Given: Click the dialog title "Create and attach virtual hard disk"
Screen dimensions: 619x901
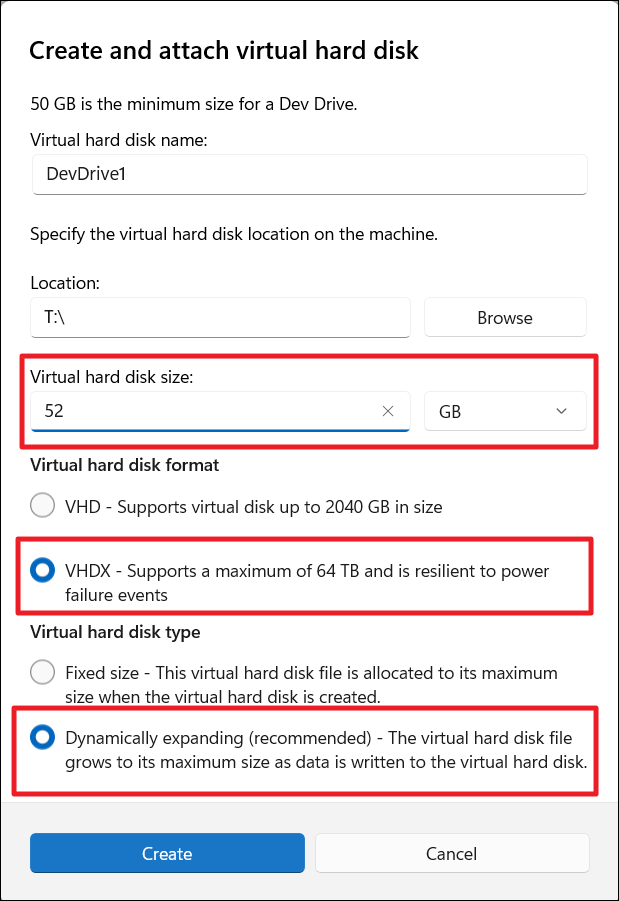Looking at the screenshot, I should pos(224,51).
